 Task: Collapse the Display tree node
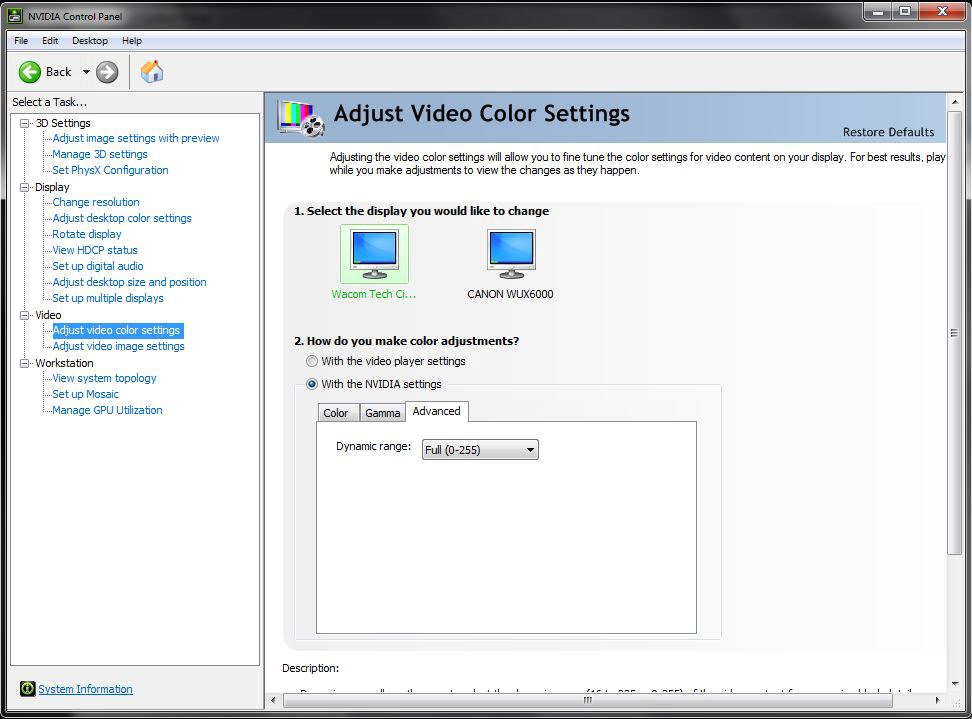pos(24,187)
